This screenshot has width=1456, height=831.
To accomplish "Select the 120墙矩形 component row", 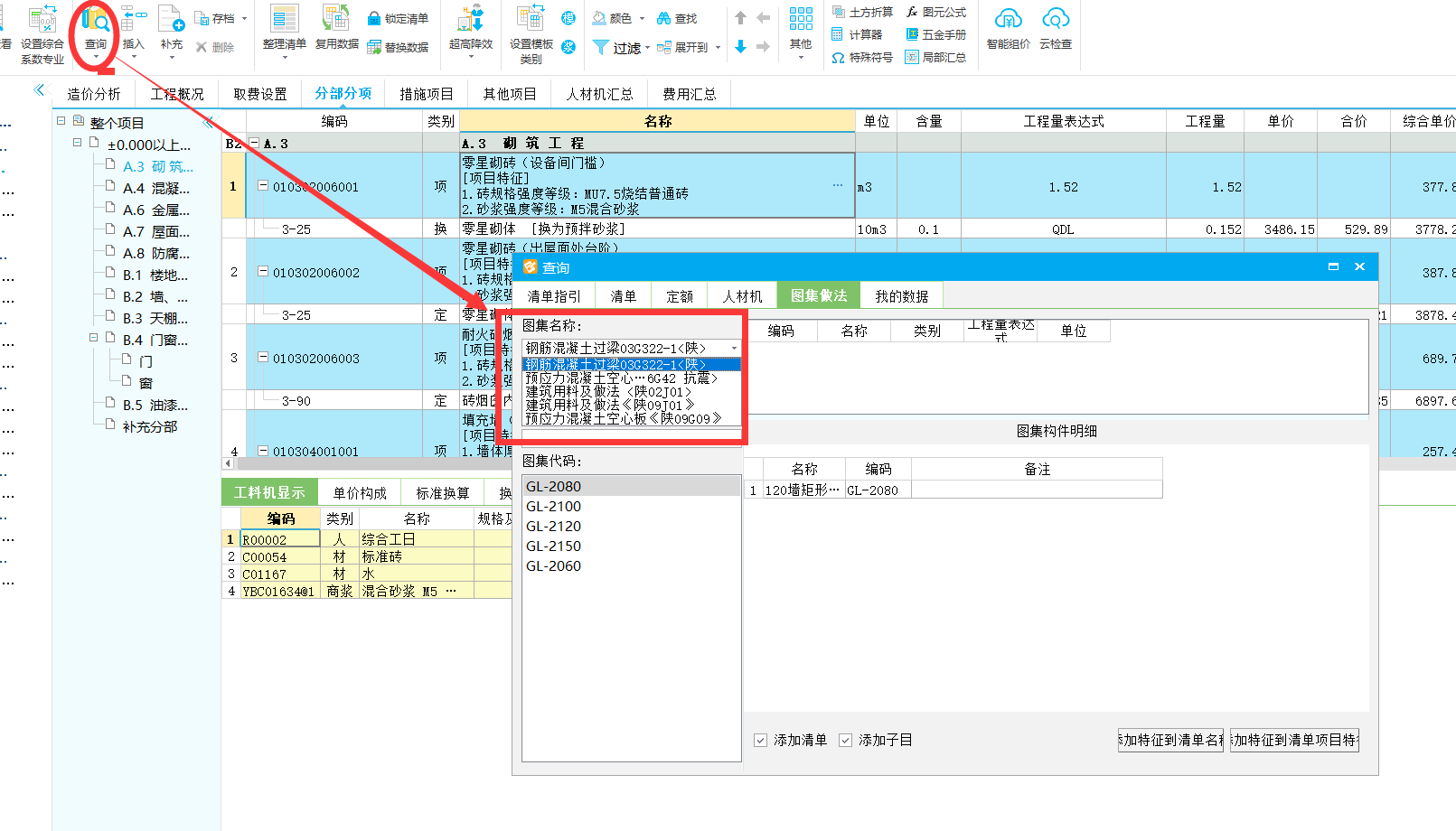I will point(953,490).
